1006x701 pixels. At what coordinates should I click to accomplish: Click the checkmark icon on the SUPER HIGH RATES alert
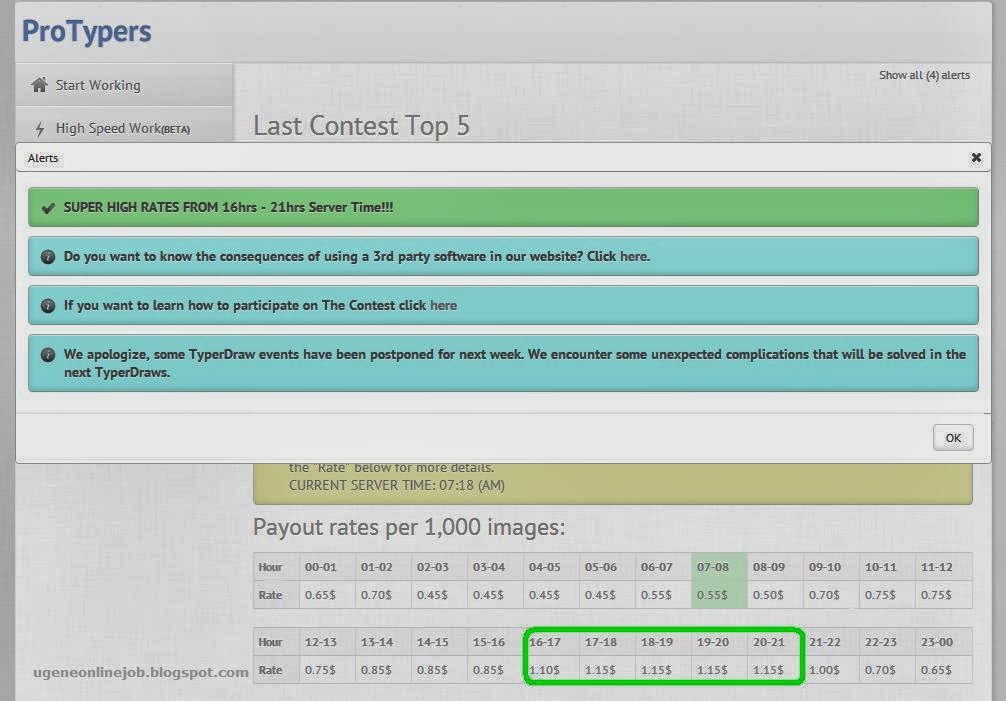(47, 207)
